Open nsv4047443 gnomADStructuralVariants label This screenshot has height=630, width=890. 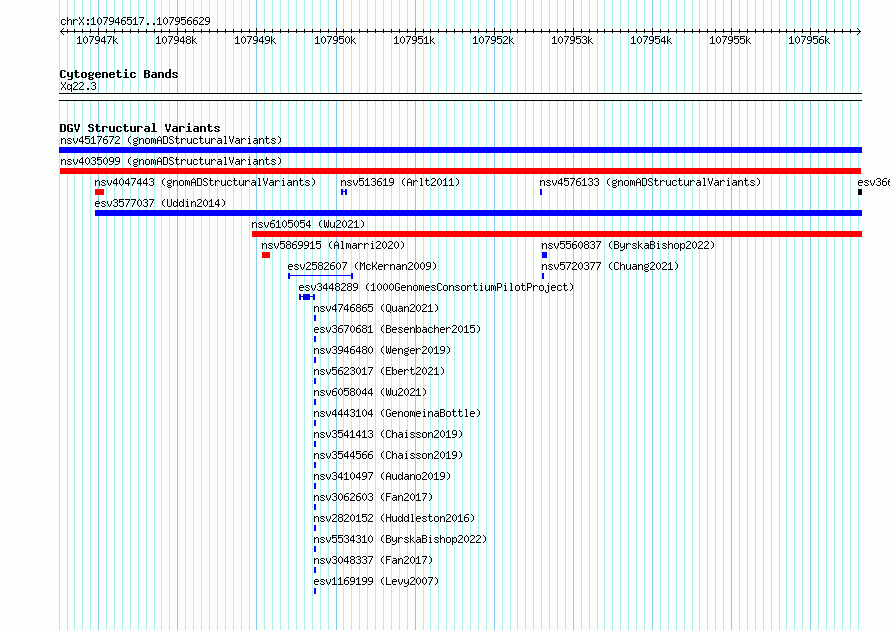[x=205, y=182]
